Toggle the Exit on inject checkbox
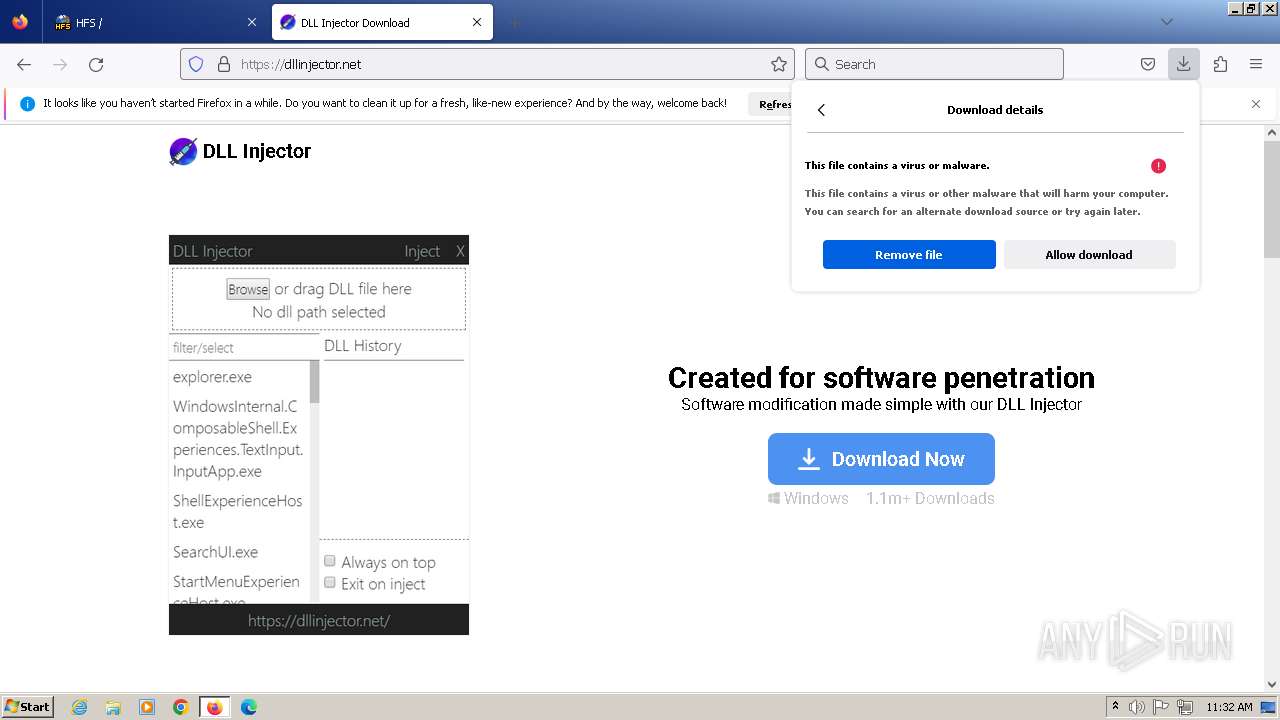This screenshot has height=720, width=1280. (329, 582)
